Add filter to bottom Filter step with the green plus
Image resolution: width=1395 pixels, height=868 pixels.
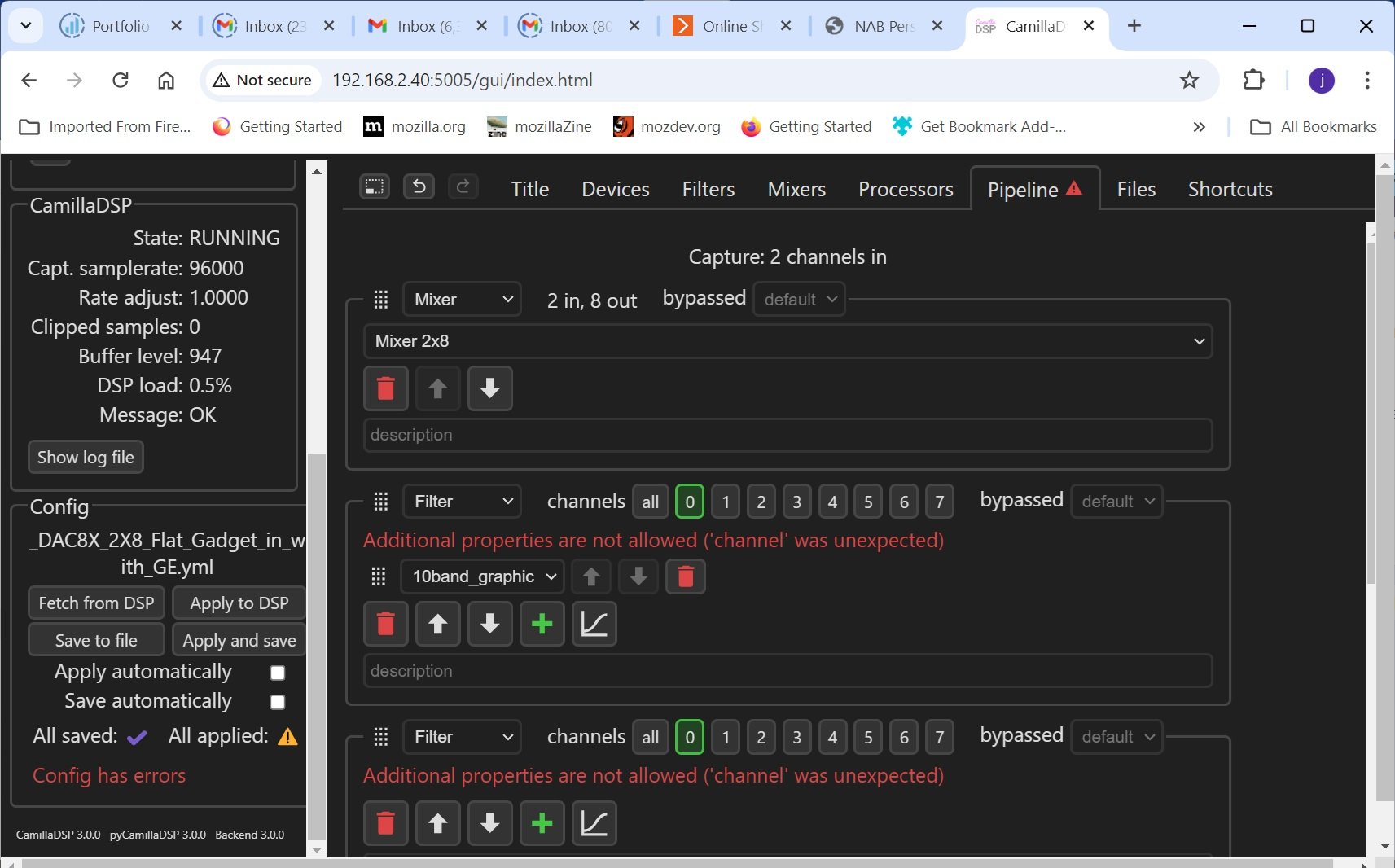(542, 823)
